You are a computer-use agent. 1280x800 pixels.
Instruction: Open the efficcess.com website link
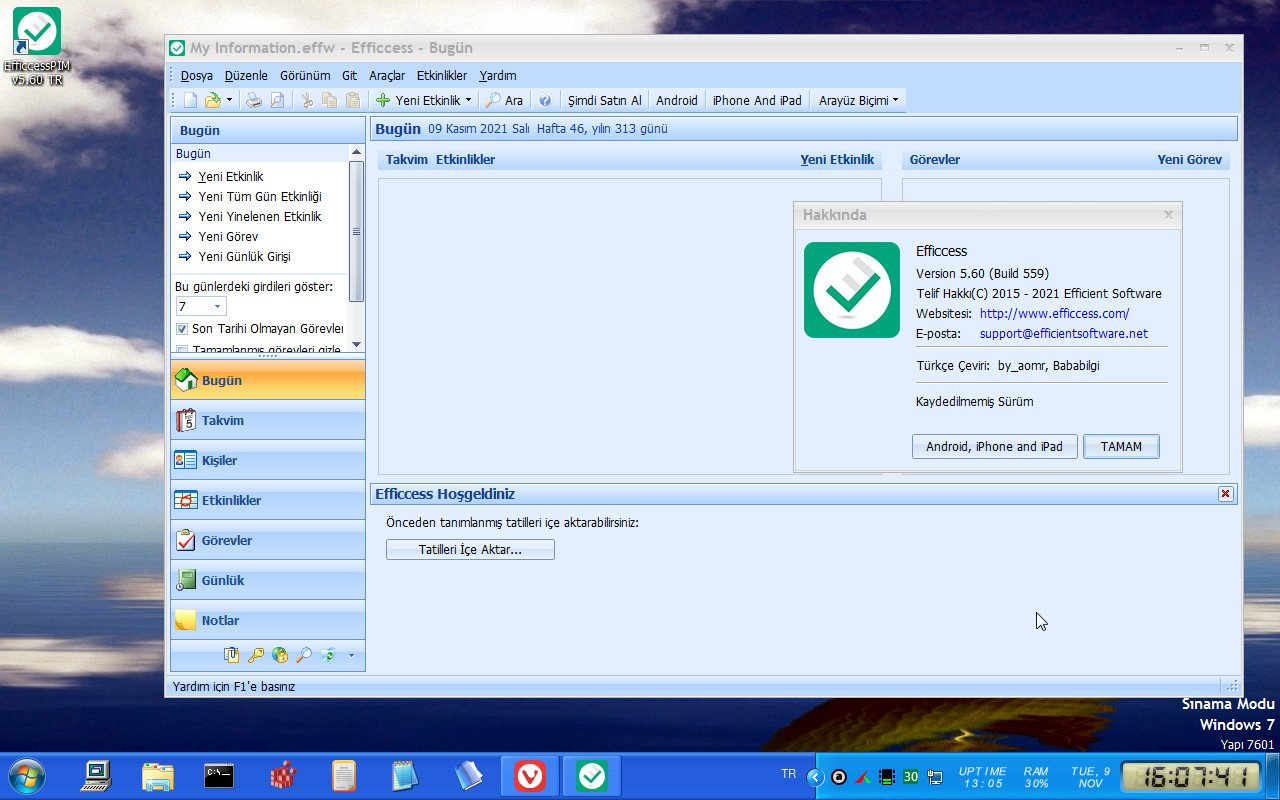click(x=1054, y=314)
